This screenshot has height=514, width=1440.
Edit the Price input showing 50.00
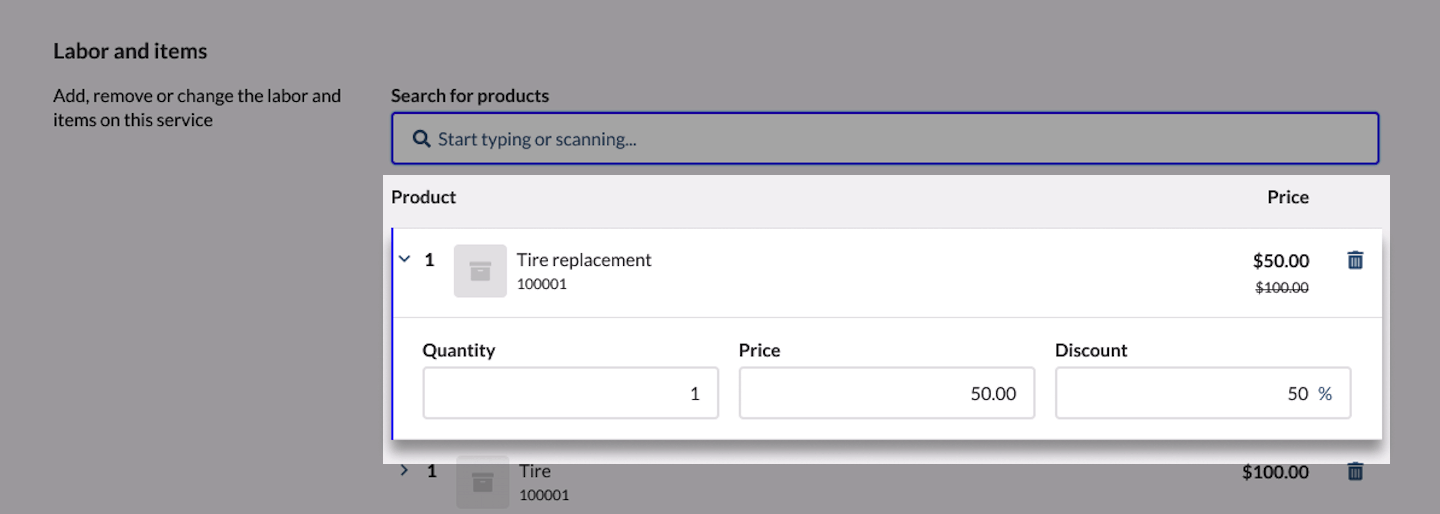coord(887,393)
